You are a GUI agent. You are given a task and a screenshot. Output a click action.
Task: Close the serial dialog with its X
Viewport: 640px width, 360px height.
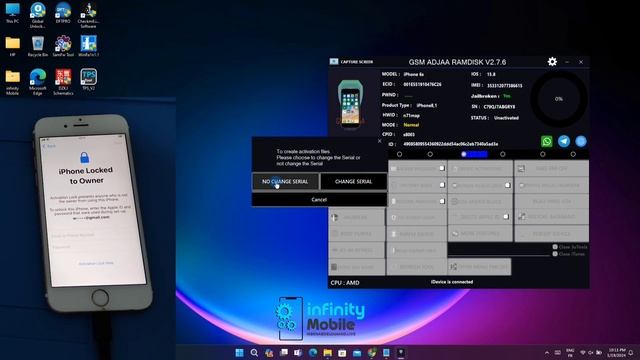(x=380, y=141)
